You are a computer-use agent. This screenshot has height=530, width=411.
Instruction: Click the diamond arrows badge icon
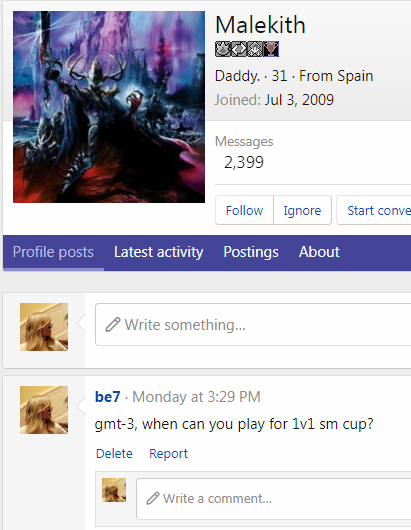point(255,49)
